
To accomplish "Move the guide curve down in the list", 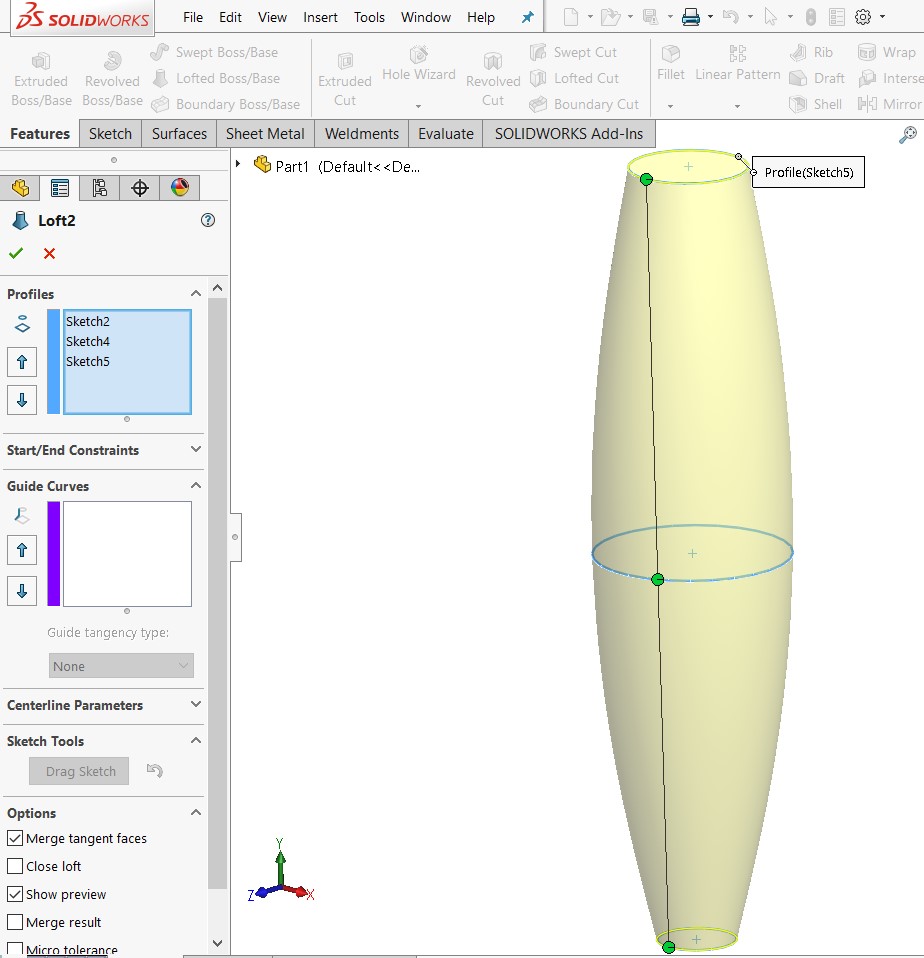I will pyautogui.click(x=22, y=591).
